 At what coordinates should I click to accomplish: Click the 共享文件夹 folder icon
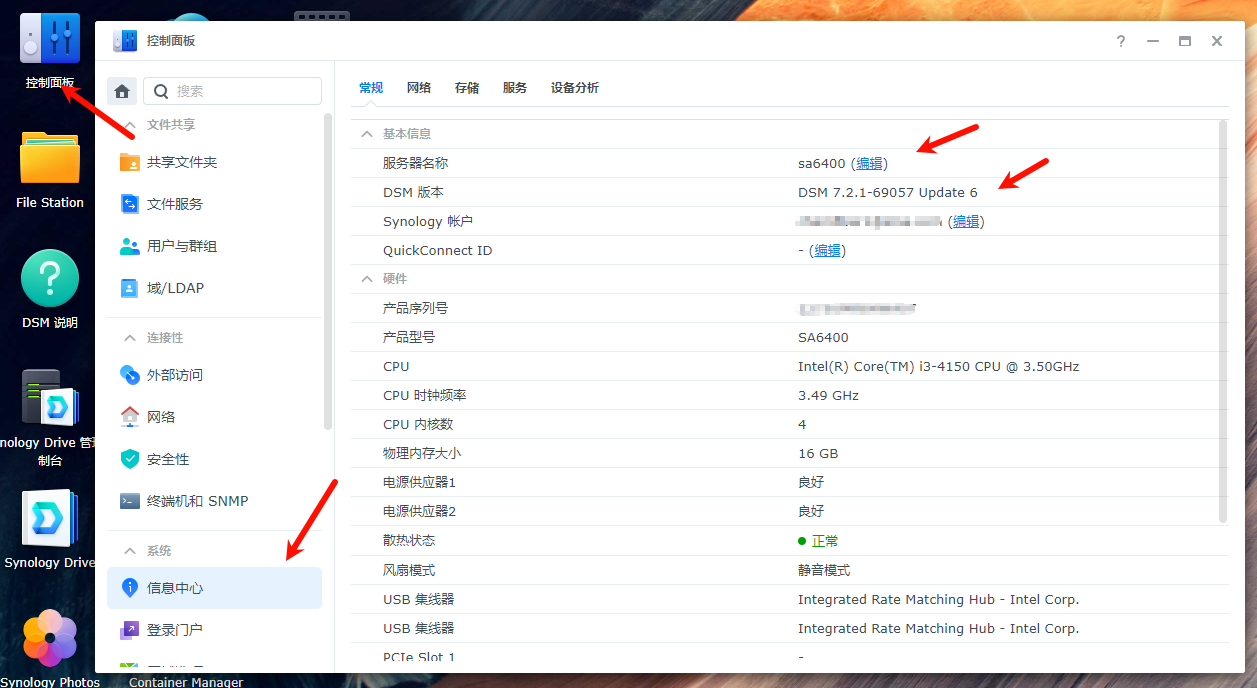tap(130, 162)
